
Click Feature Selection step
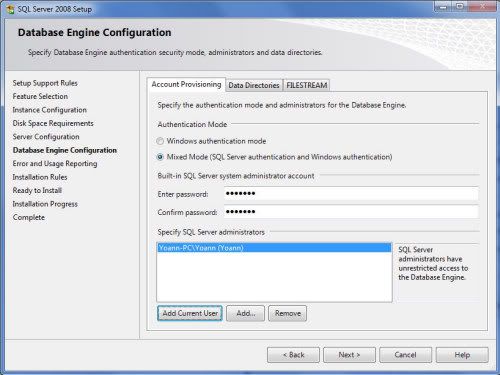coord(40,96)
